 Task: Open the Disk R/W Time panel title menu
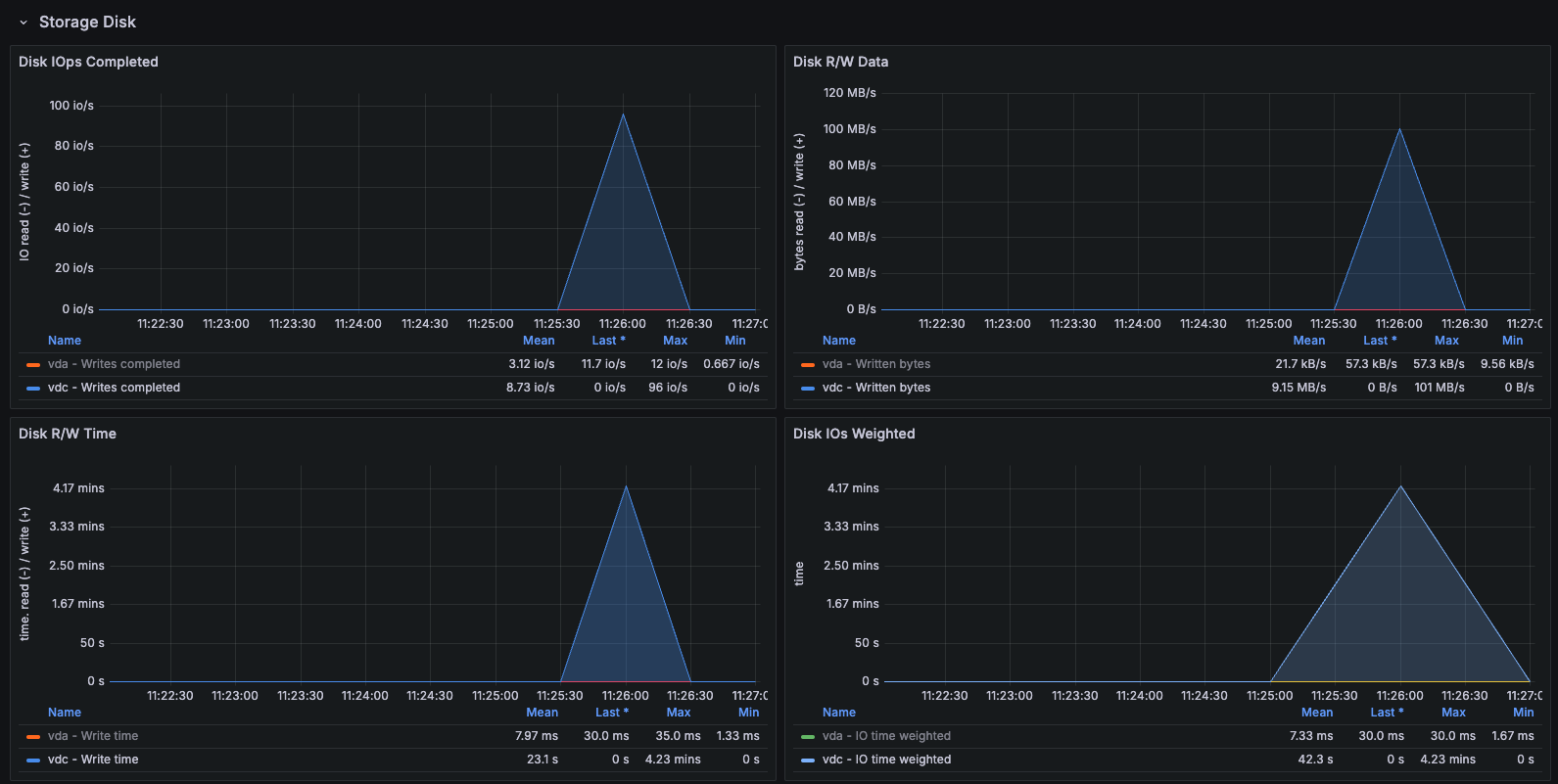[x=68, y=434]
